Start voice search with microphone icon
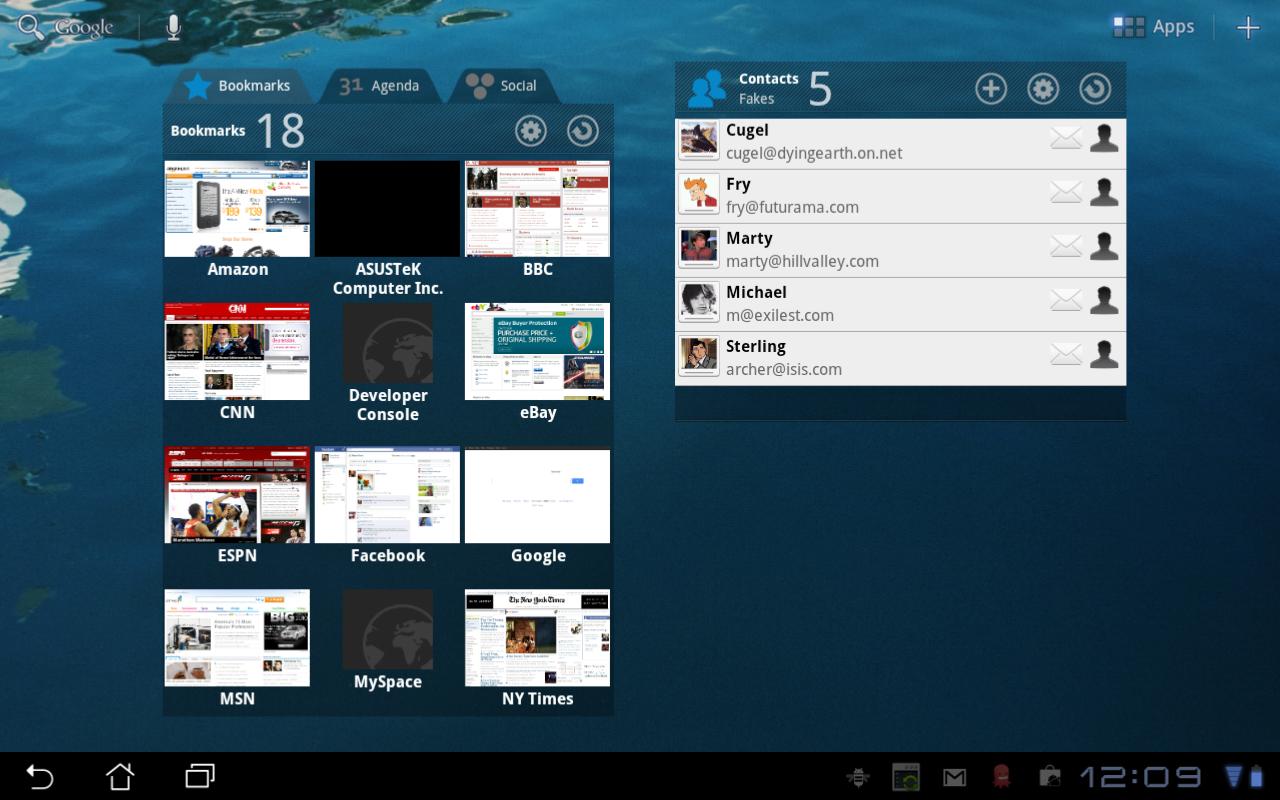This screenshot has width=1280, height=800. coord(173,27)
